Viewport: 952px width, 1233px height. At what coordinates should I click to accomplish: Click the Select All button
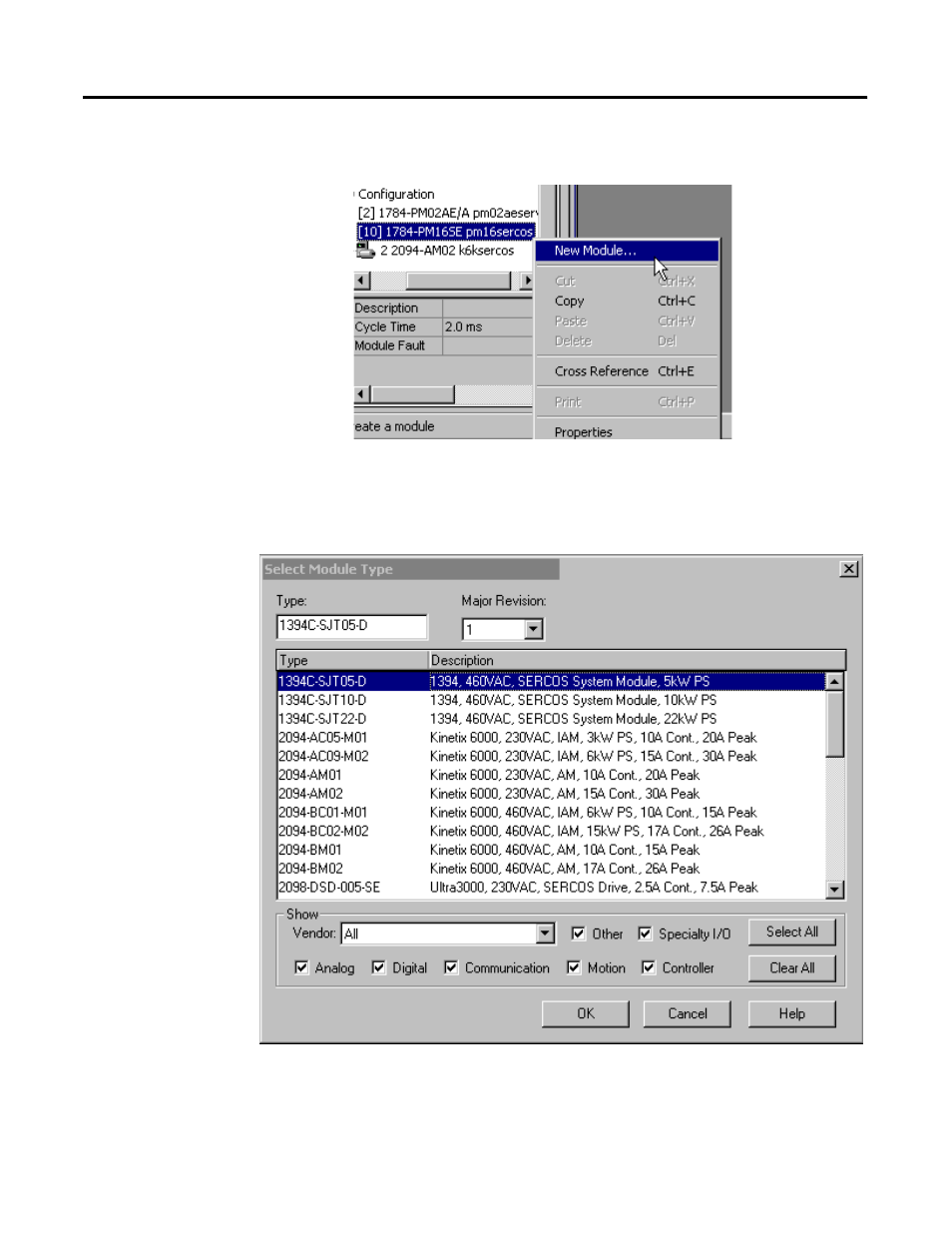(x=792, y=932)
